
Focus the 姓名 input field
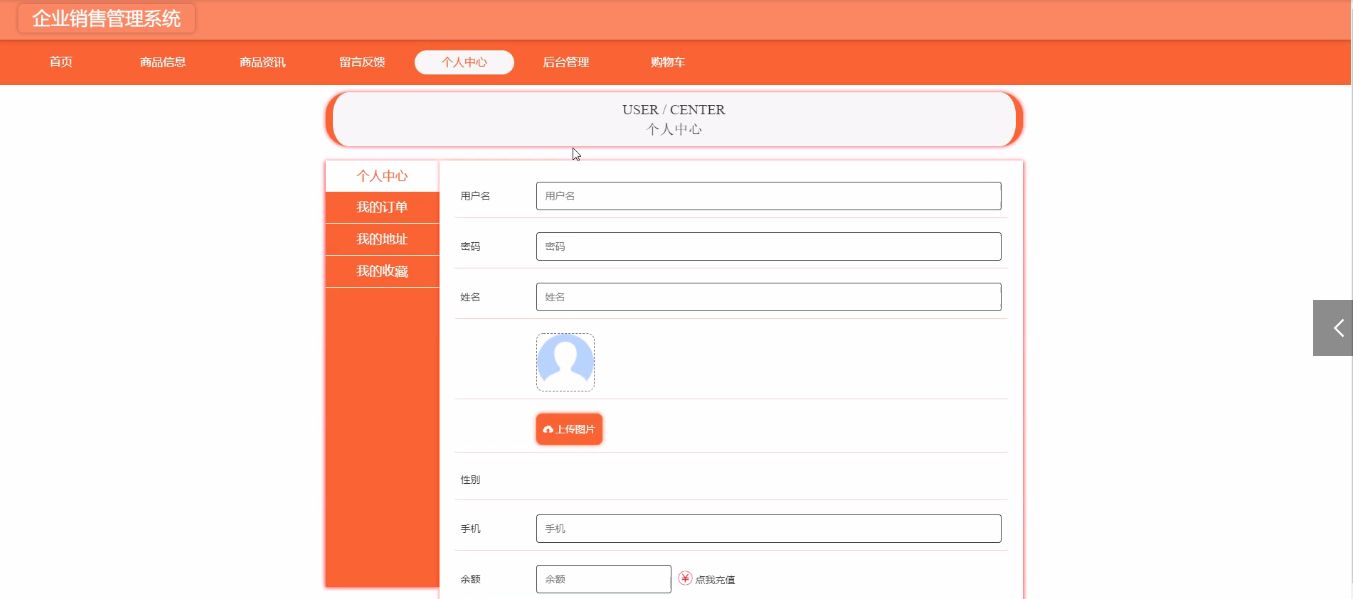pos(768,297)
